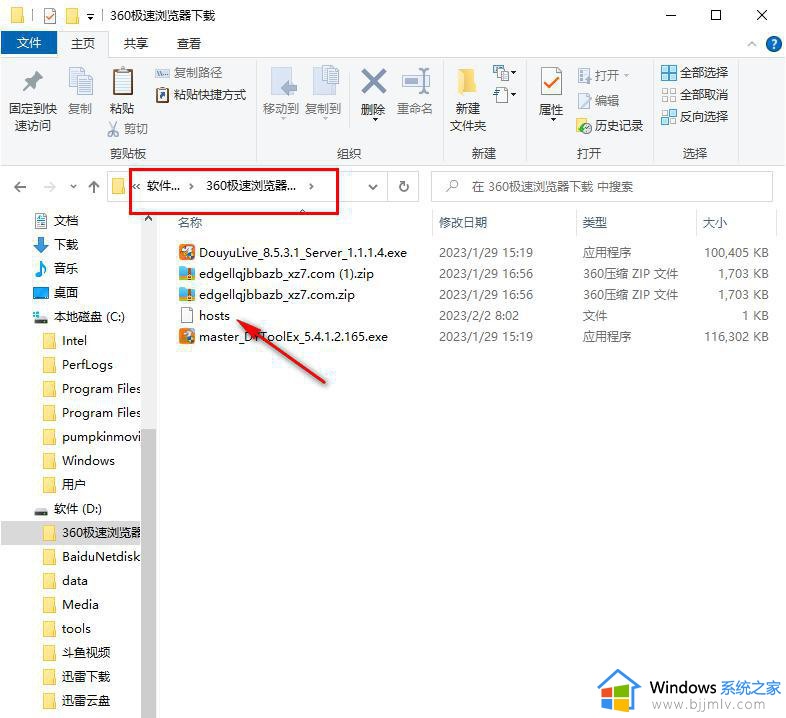Open the Move to menu
786x718 pixels.
click(281, 92)
